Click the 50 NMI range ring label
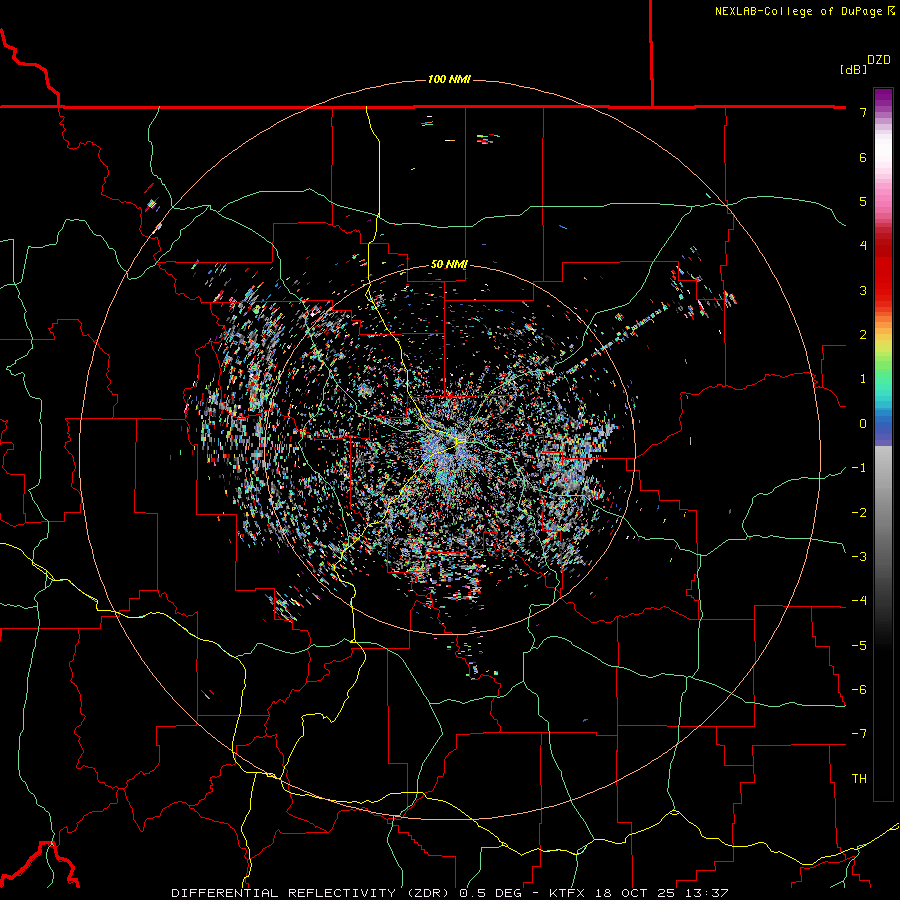The image size is (900, 900). point(449,265)
